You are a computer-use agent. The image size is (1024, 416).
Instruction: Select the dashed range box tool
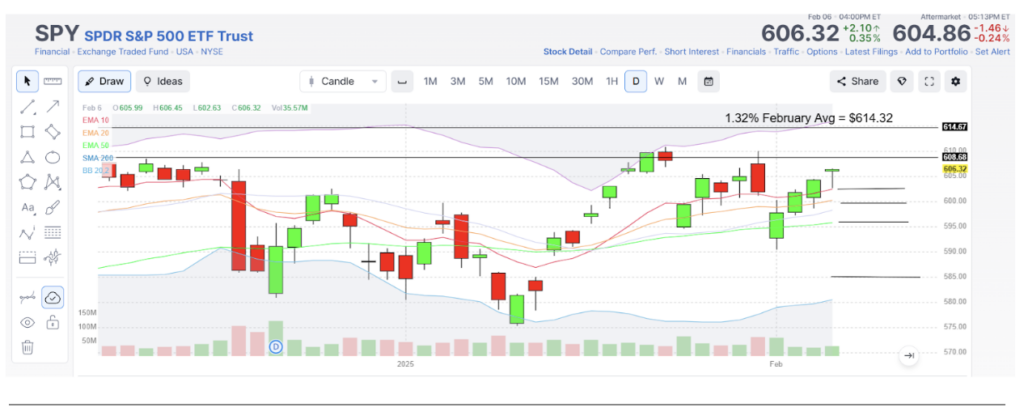click(x=27, y=259)
